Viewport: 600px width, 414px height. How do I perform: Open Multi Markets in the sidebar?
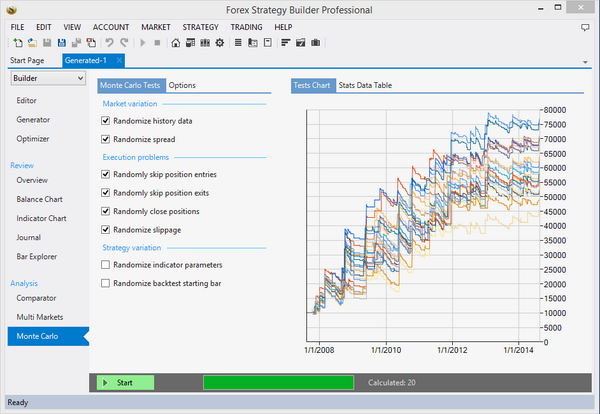pyautogui.click(x=40, y=317)
